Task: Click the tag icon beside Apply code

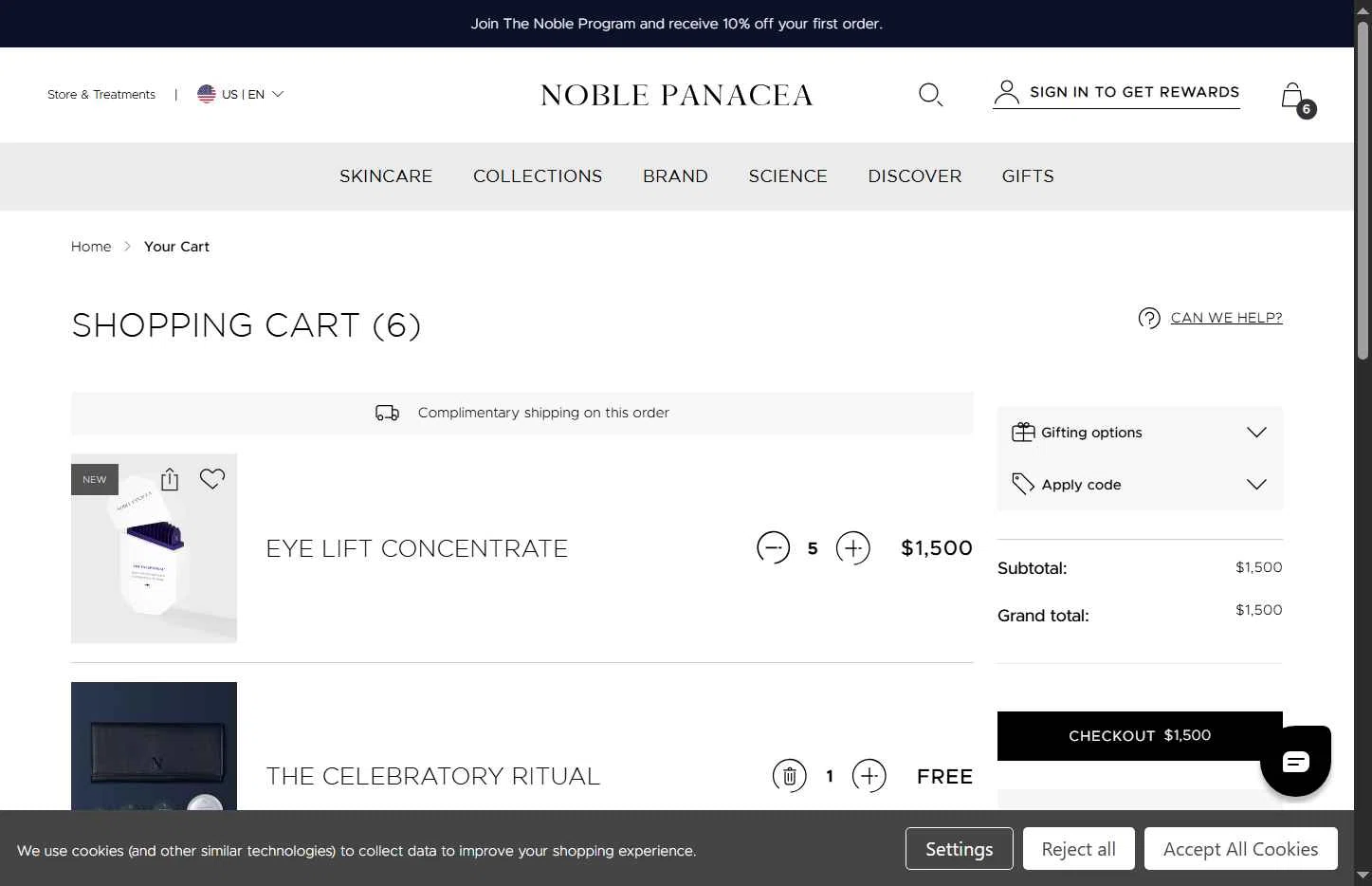Action: coord(1023,484)
